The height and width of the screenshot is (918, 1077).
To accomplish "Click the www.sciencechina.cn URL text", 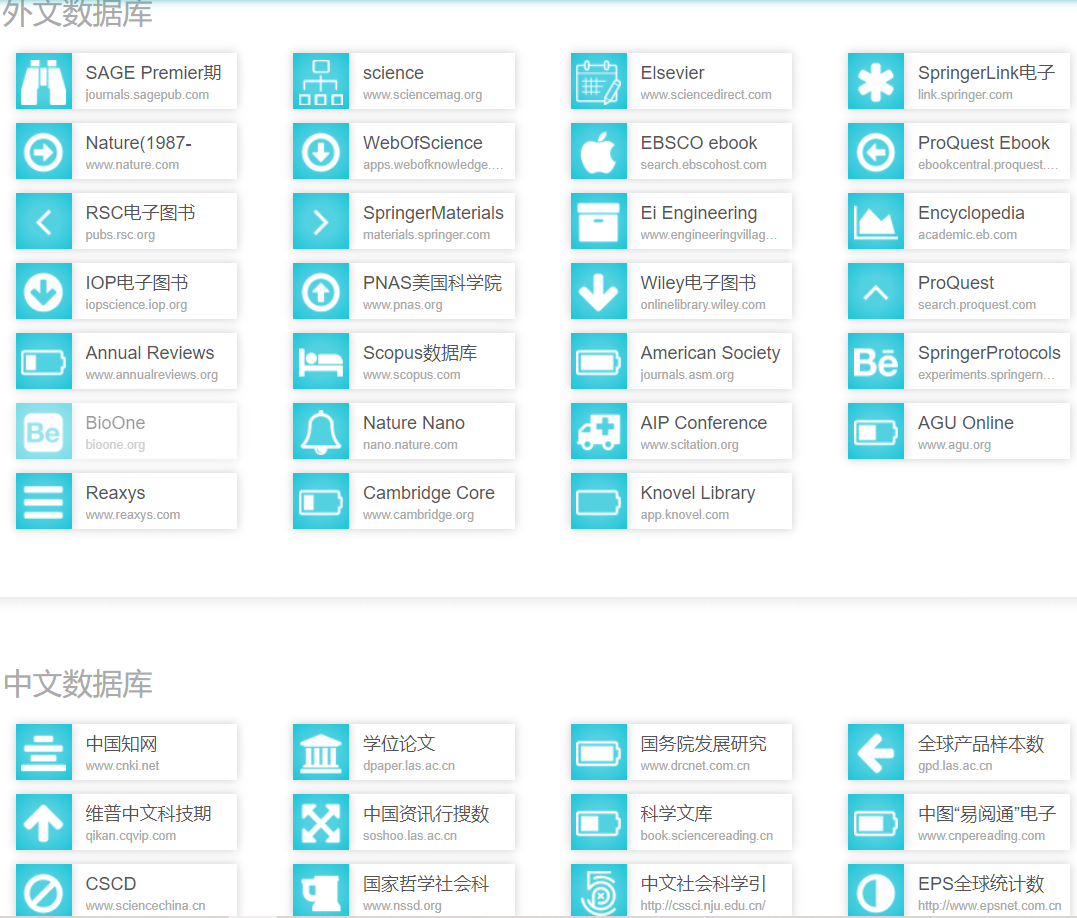I will tap(146, 906).
